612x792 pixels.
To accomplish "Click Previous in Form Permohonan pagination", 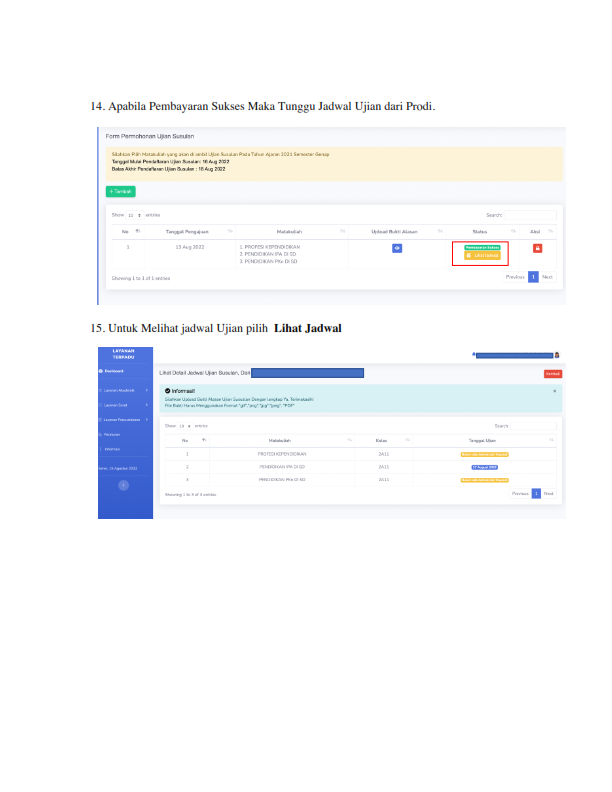I will [515, 277].
